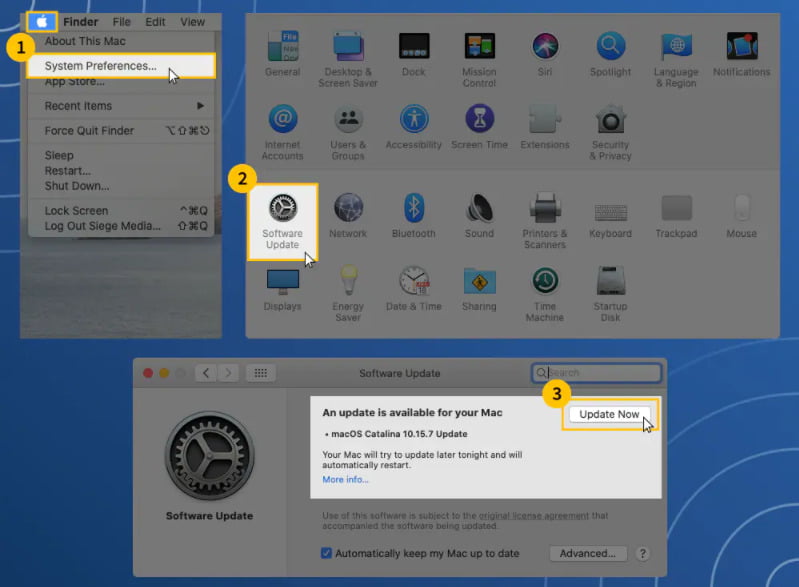This screenshot has width=799, height=587.
Task: Open the File menu
Action: [122, 22]
